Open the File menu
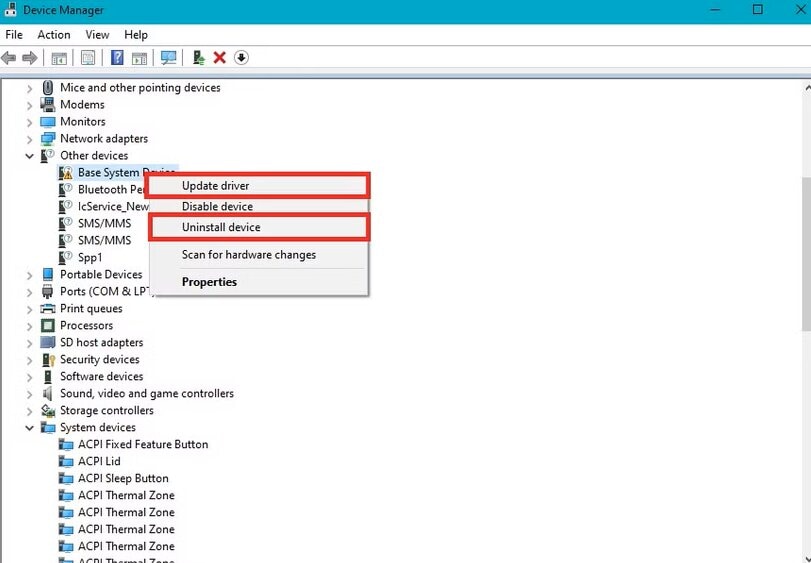Screen dimensions: 811x563 14,35
